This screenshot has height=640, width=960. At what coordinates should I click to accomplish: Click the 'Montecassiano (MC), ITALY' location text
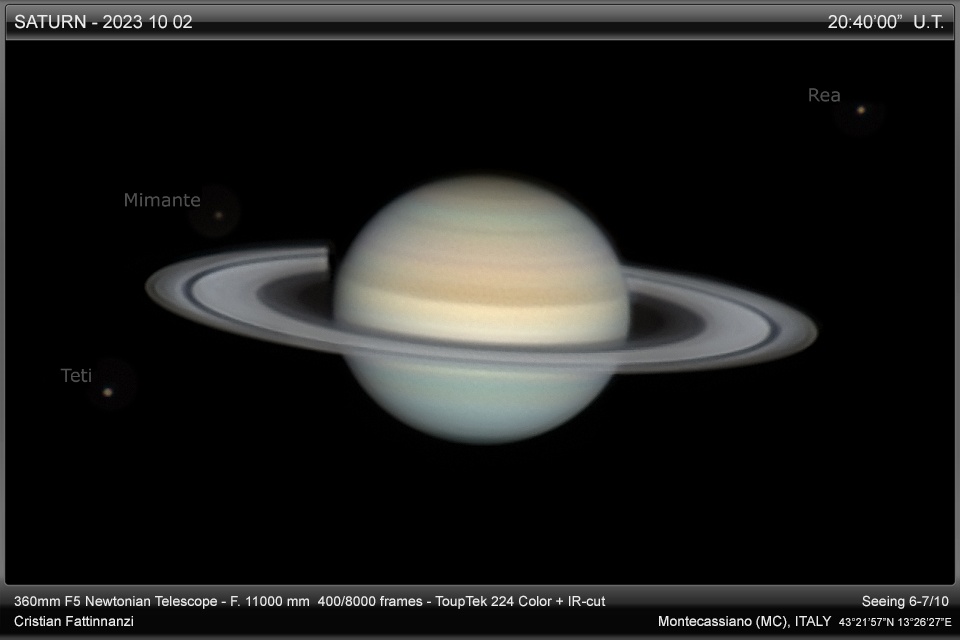(744, 621)
